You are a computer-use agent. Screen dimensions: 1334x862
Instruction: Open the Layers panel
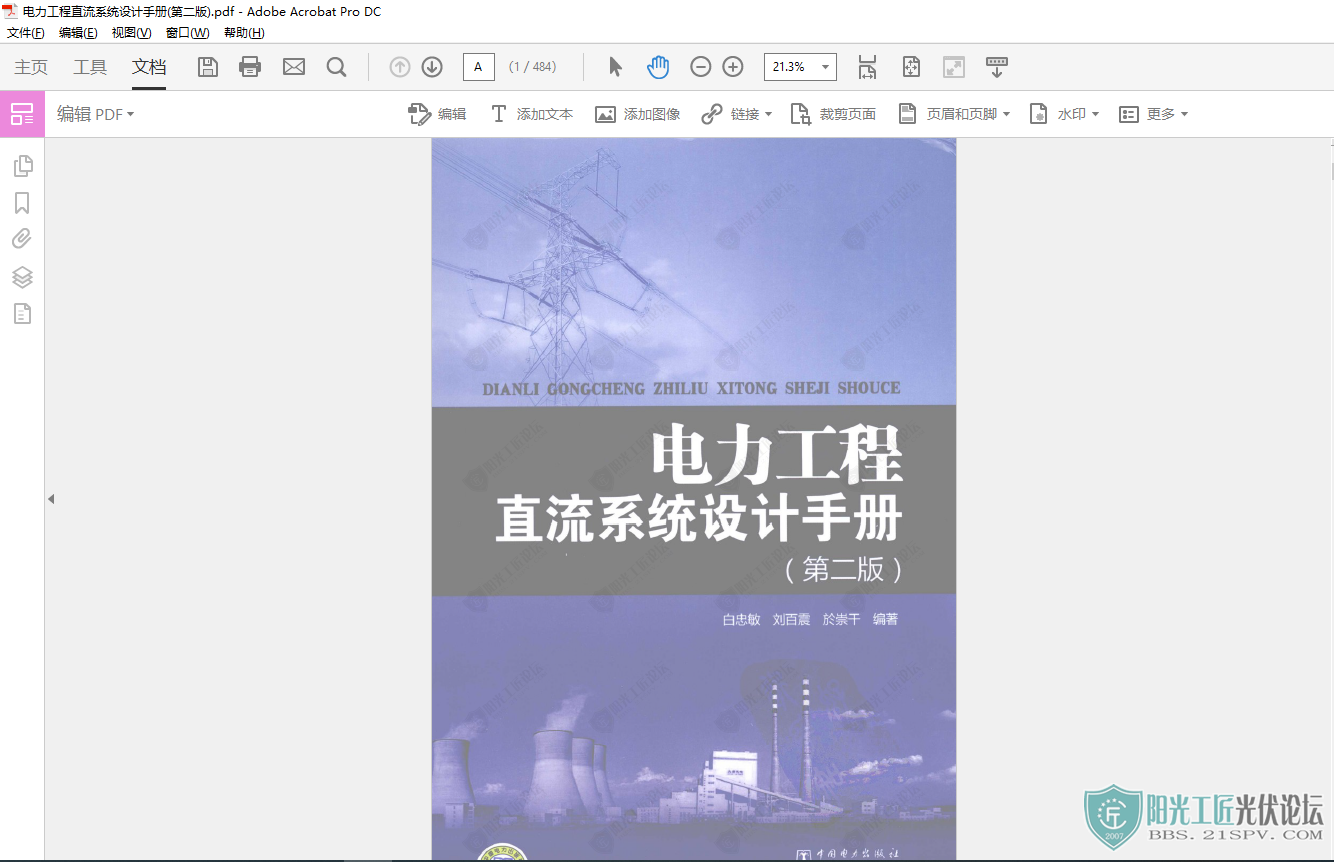tap(22, 277)
